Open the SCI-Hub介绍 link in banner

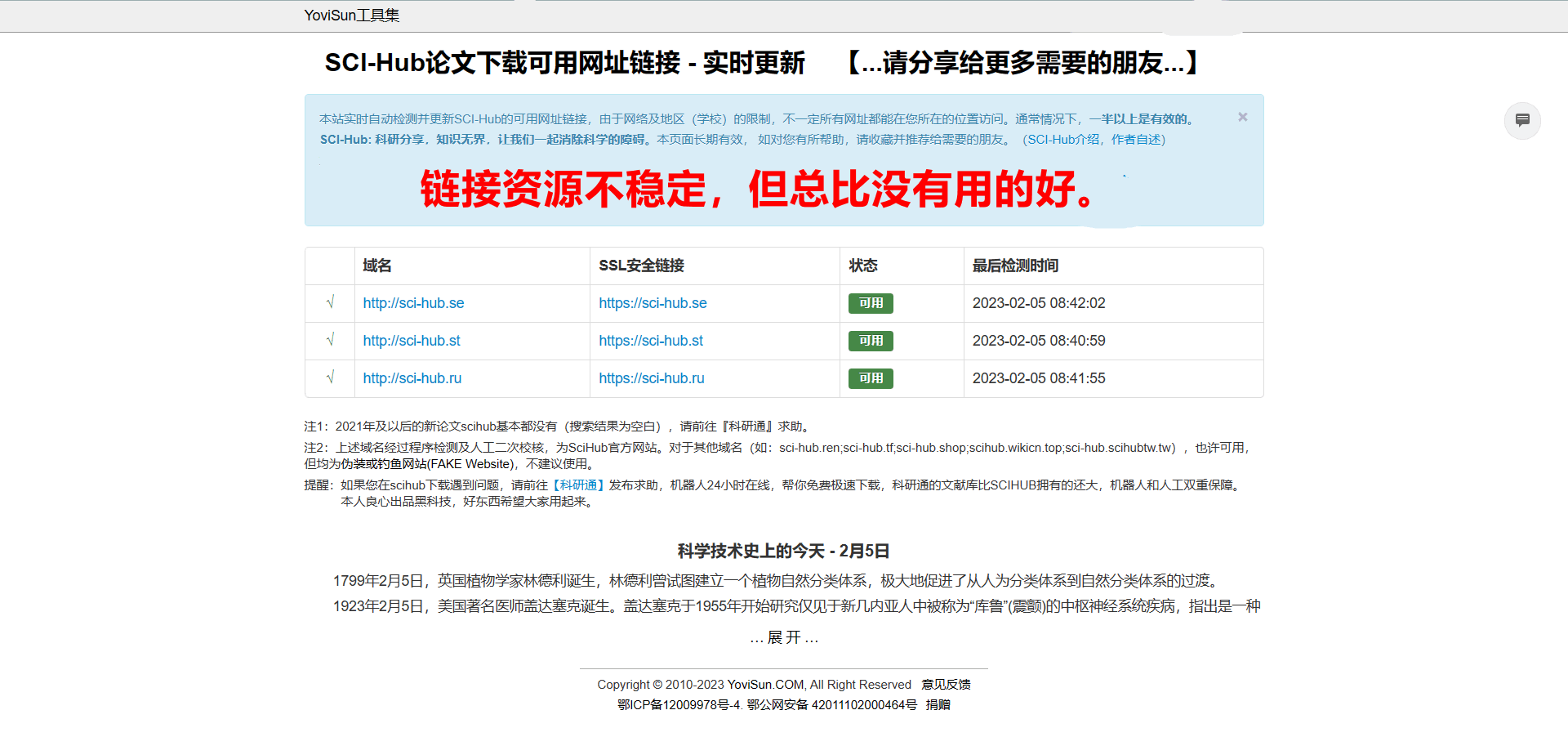coord(1062,140)
